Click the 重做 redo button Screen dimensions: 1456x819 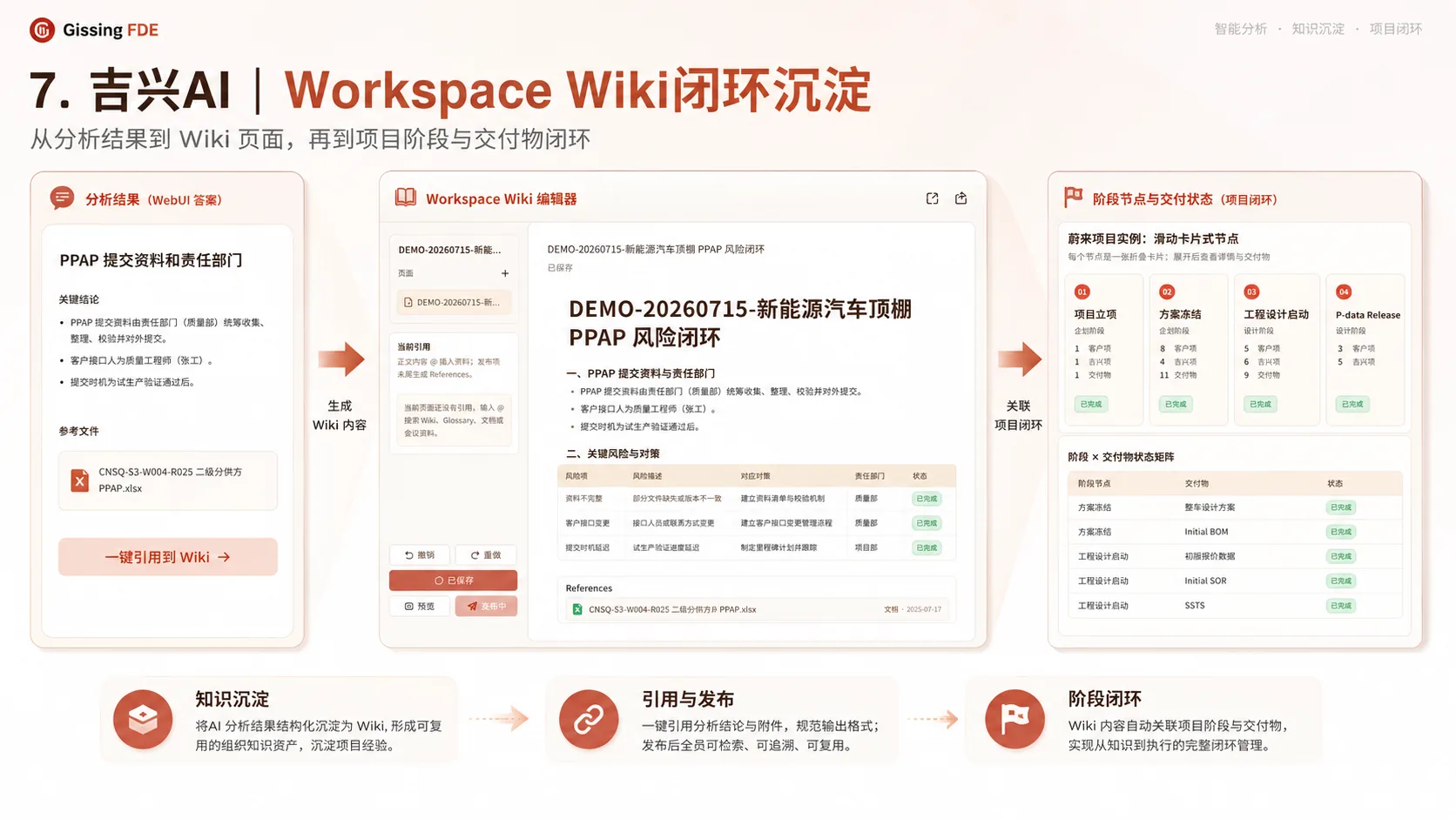486,555
